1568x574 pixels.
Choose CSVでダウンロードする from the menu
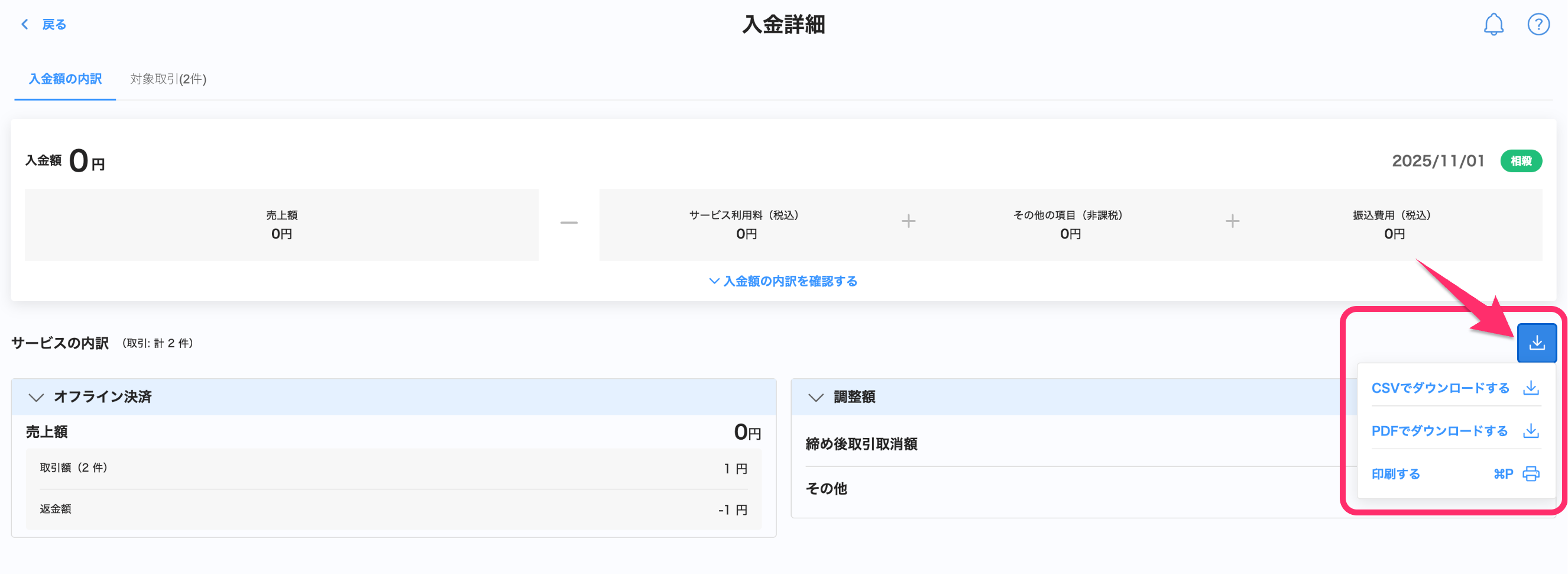coord(1440,388)
